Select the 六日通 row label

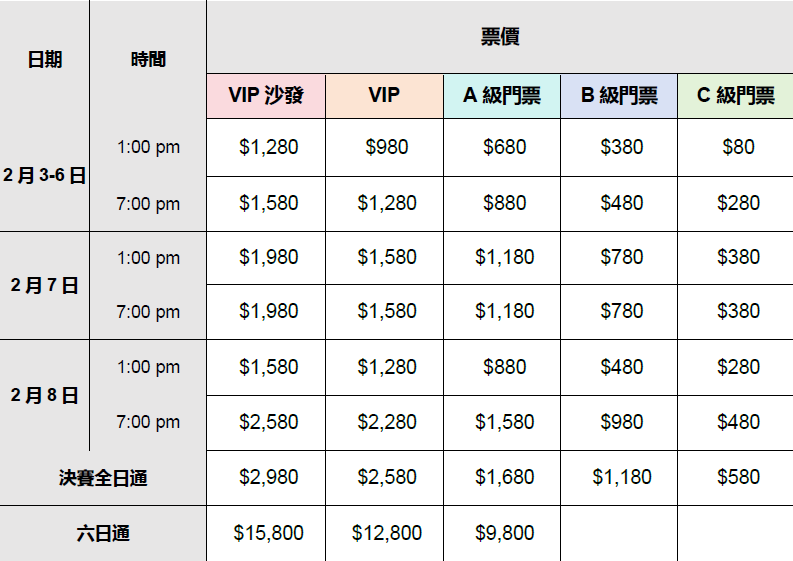tap(103, 533)
